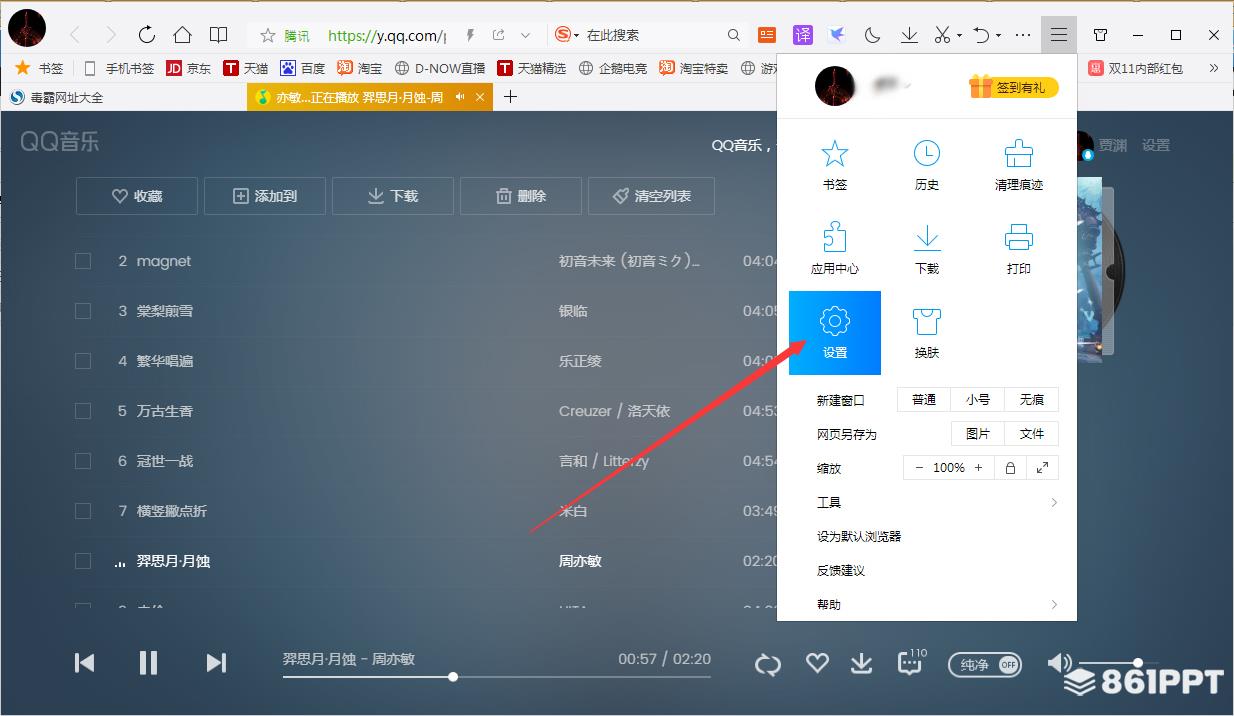Open 下载 downloads icon in menu
The width and height of the screenshot is (1234, 716).
click(926, 249)
